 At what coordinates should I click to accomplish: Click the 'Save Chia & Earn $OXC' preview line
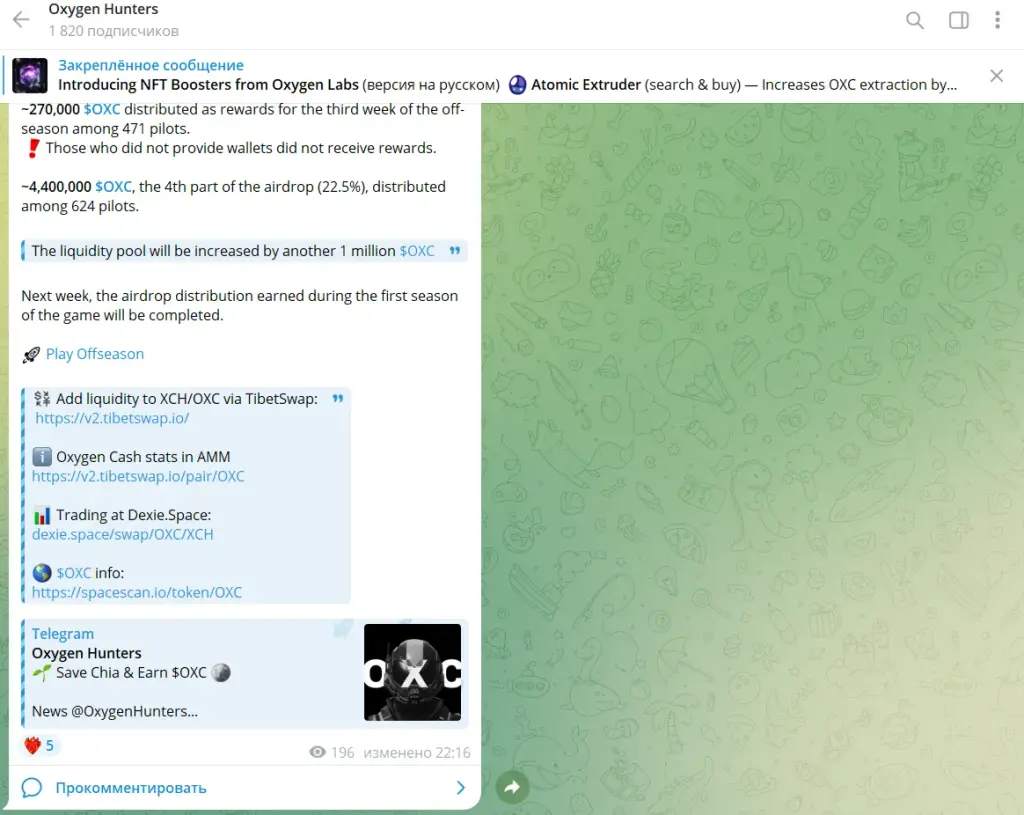pyautogui.click(x=131, y=673)
